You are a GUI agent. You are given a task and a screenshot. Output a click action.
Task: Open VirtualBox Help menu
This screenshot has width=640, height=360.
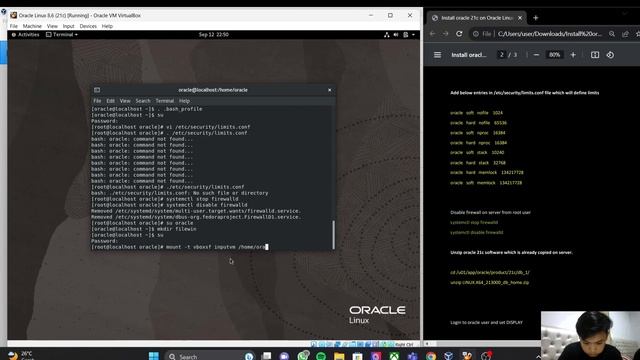pos(107,26)
